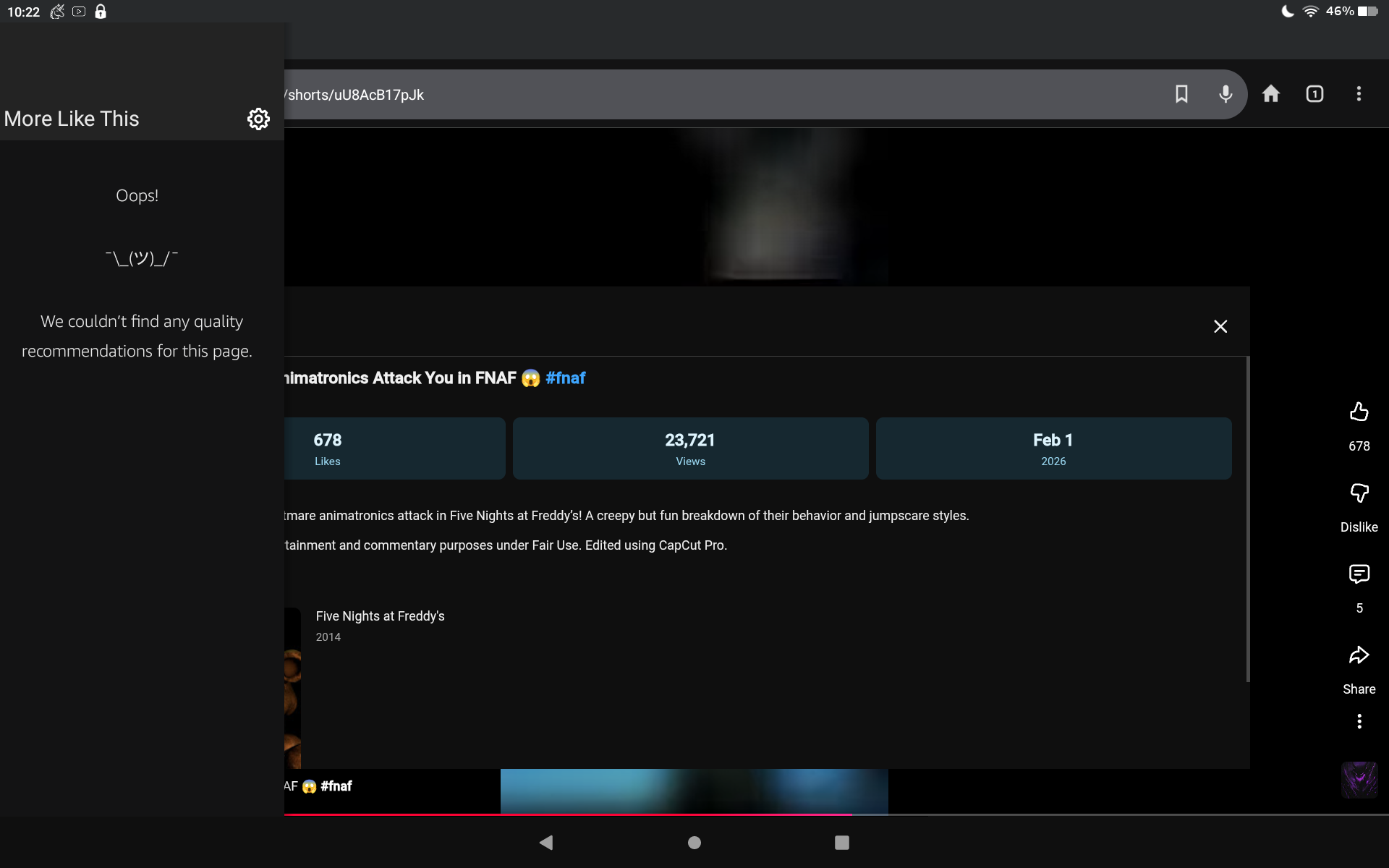Open recent apps with square button
1389x868 pixels.
[841, 843]
